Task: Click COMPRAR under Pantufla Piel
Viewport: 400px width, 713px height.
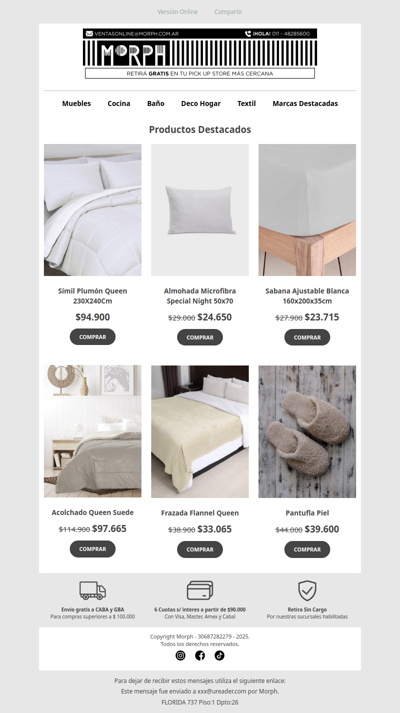Action: tap(307, 549)
